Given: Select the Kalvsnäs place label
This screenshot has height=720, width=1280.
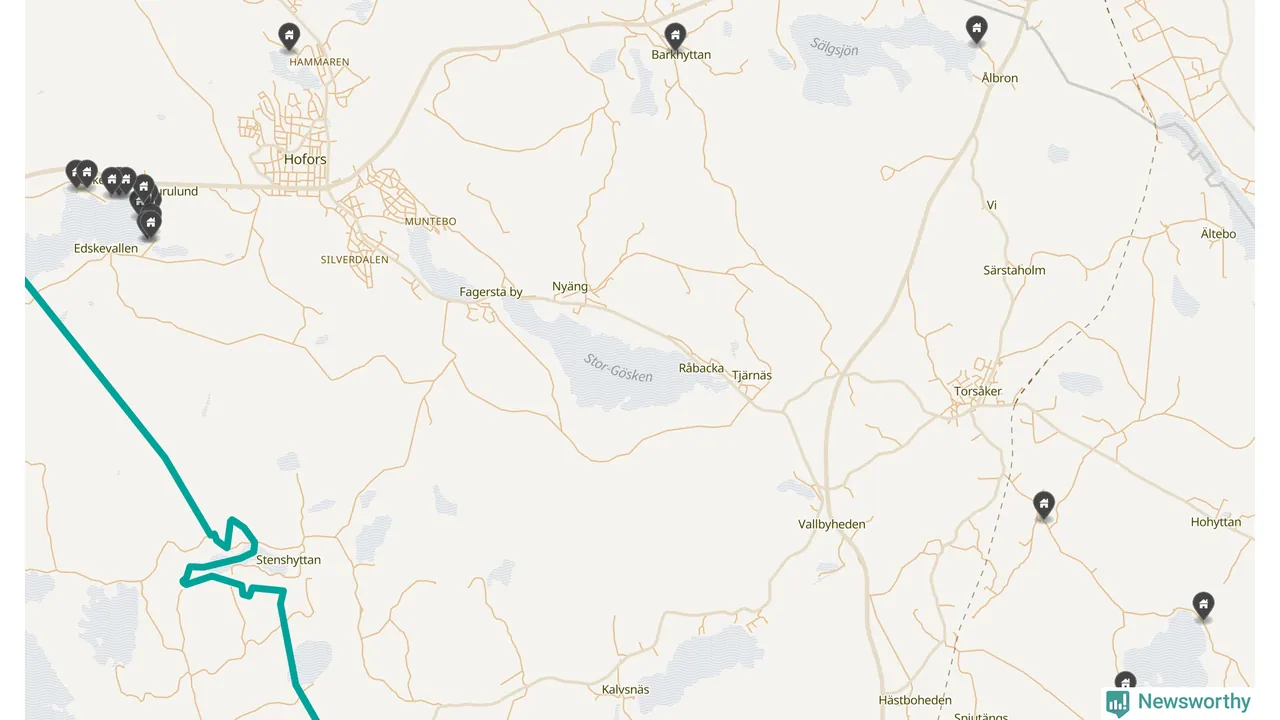Looking at the screenshot, I should click(x=626, y=690).
